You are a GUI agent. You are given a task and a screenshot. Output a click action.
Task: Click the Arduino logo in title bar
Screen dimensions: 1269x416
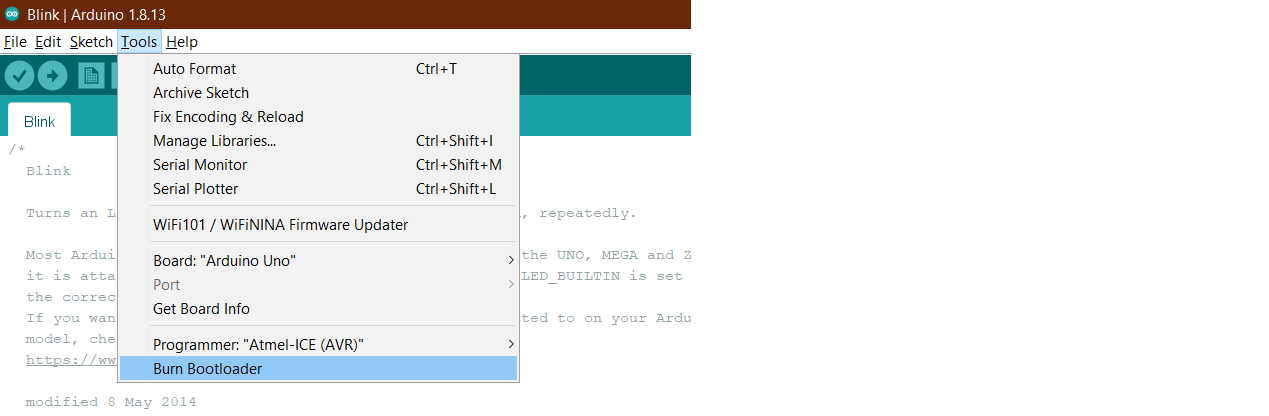pos(12,14)
